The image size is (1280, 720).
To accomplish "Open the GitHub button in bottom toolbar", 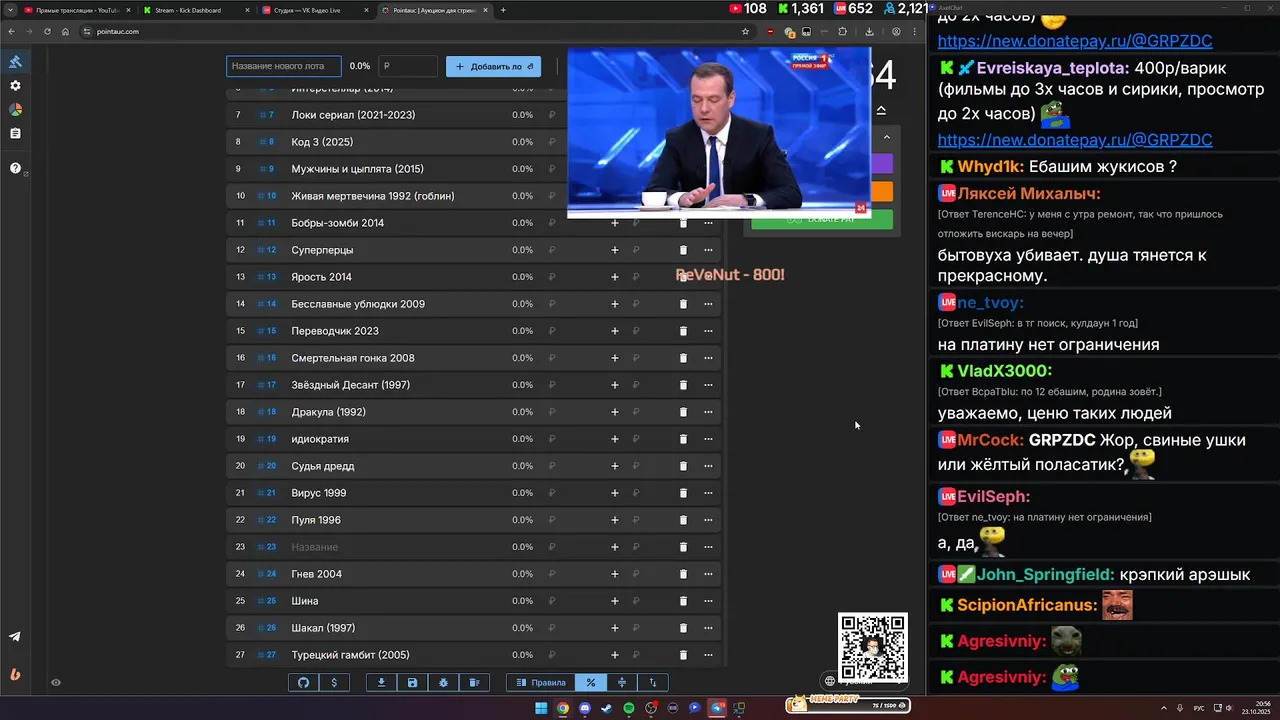I will tap(304, 683).
